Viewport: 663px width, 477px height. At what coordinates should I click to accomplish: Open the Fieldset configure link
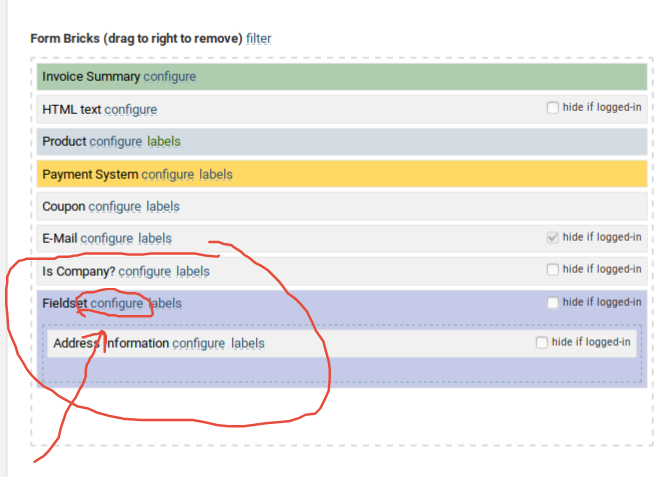[x=117, y=303]
